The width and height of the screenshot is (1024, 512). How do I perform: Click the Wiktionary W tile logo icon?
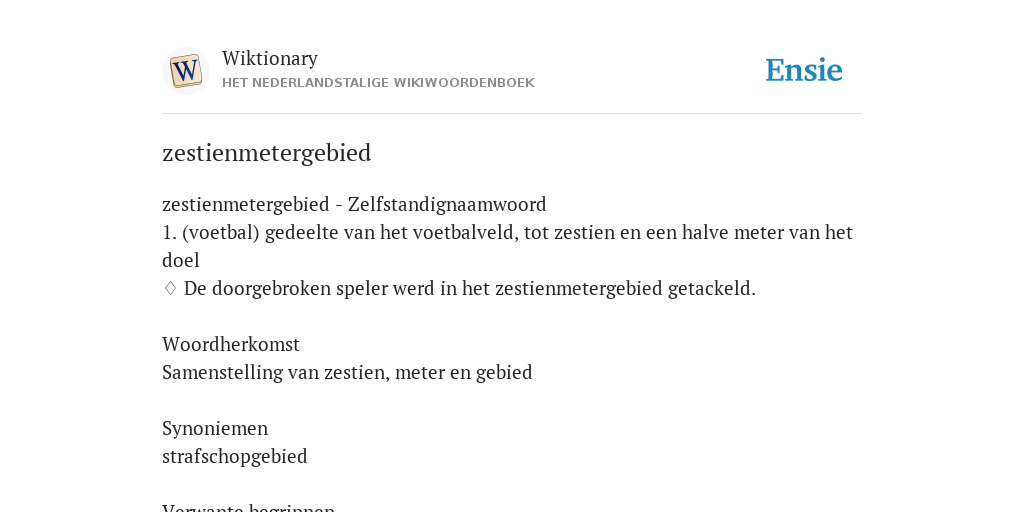185,71
